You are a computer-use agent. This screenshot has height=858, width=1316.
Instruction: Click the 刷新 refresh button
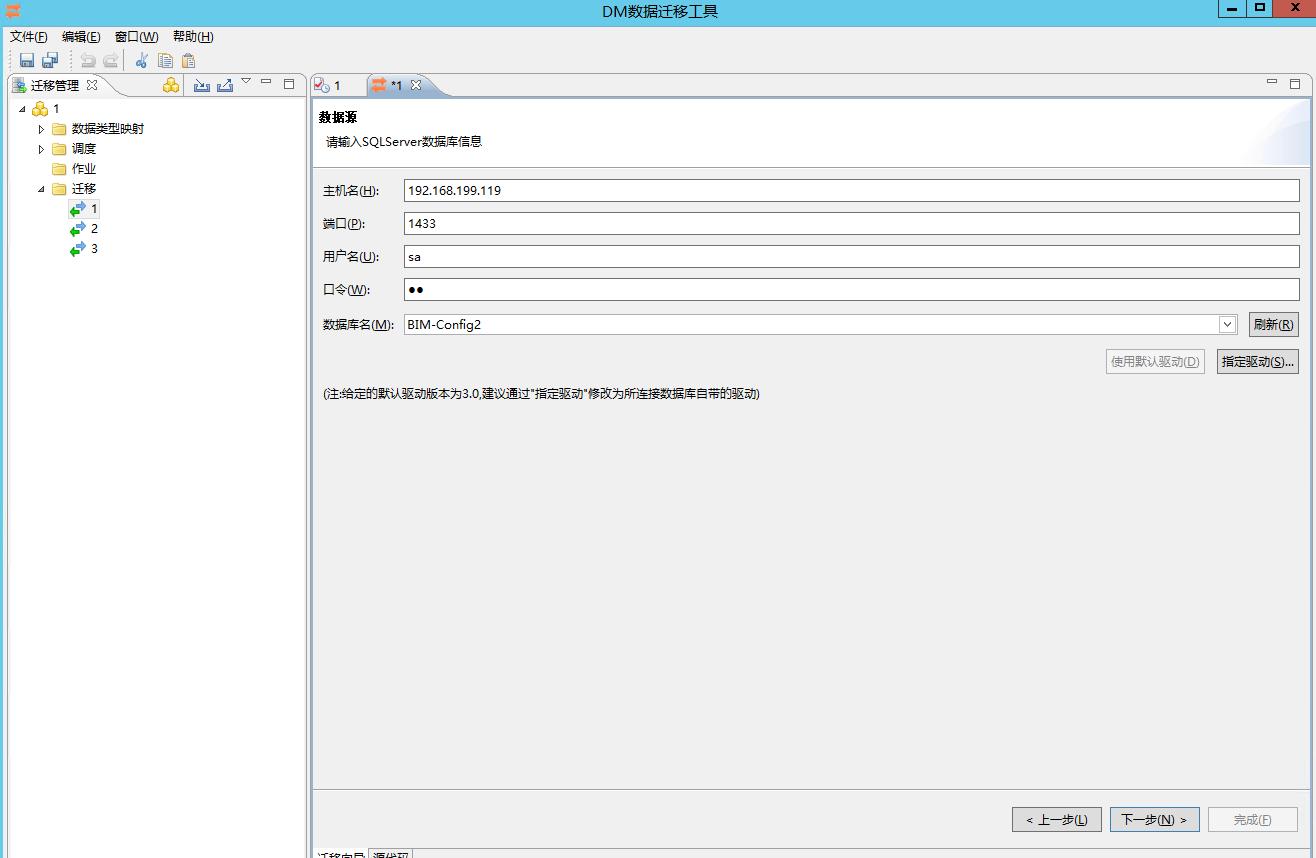pos(1273,324)
